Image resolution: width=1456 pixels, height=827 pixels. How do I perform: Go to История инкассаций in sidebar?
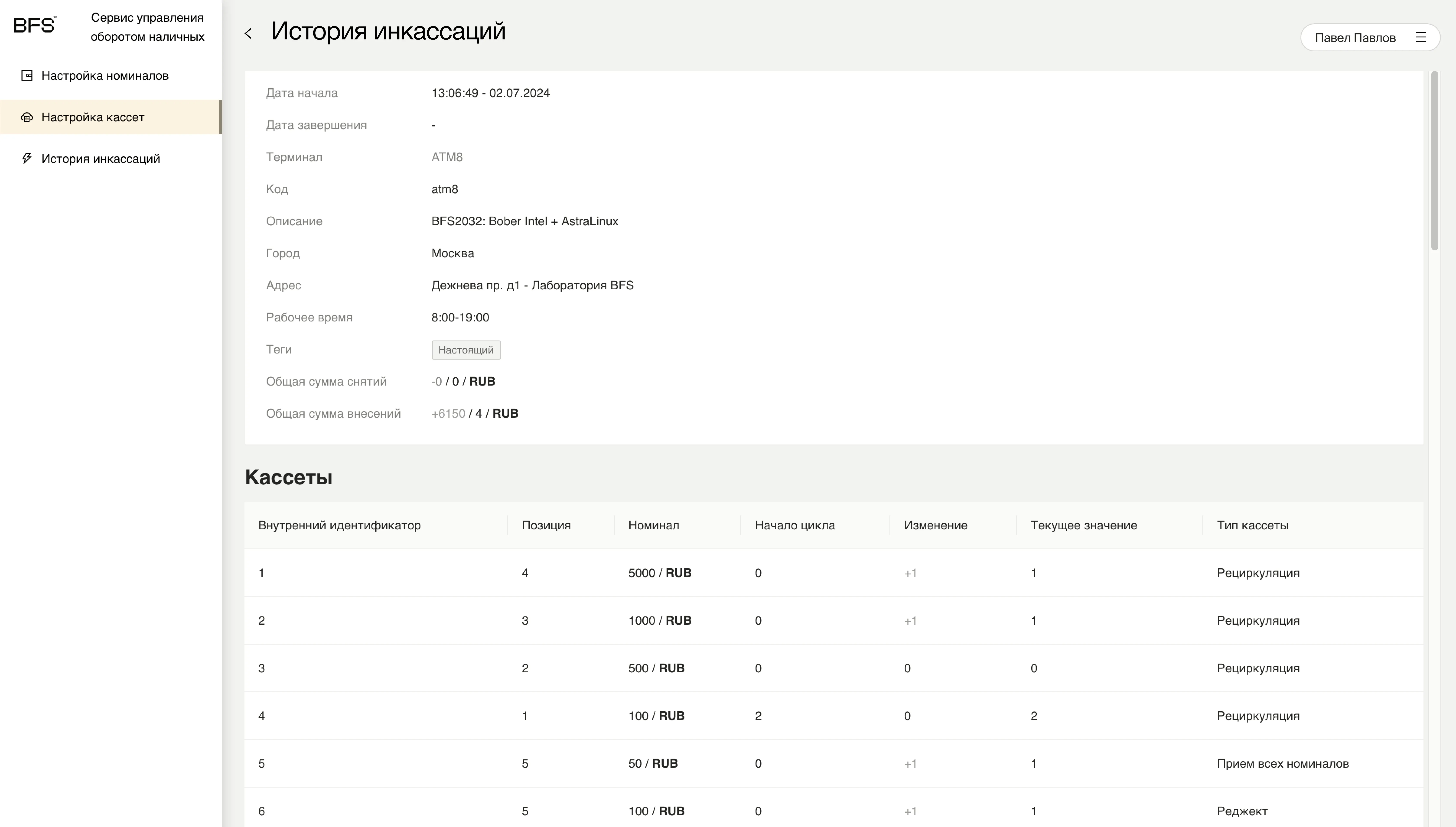click(111, 159)
